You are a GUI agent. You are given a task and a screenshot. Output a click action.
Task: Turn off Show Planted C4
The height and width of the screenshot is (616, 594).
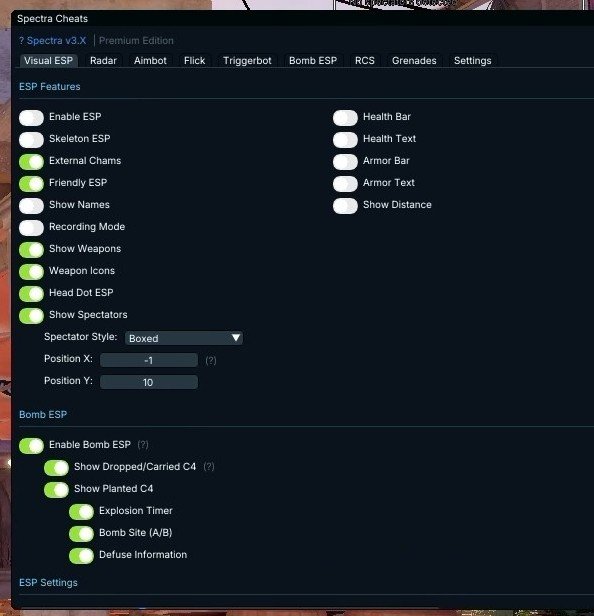pyautogui.click(x=57, y=489)
